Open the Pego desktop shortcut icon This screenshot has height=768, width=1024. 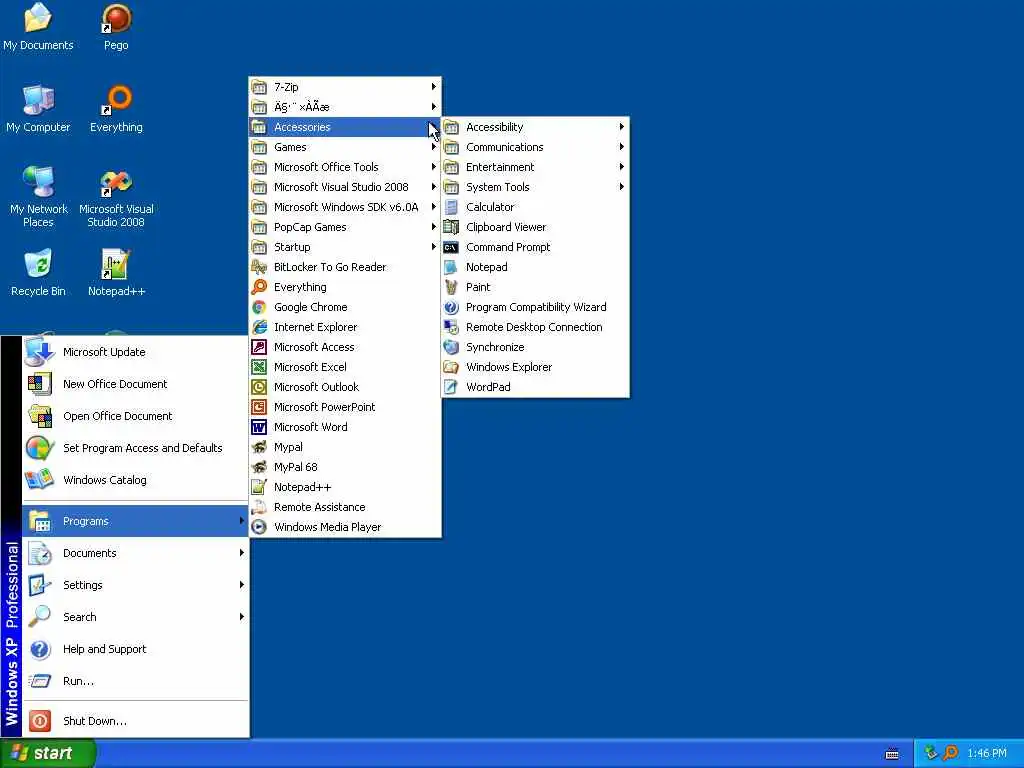click(116, 18)
